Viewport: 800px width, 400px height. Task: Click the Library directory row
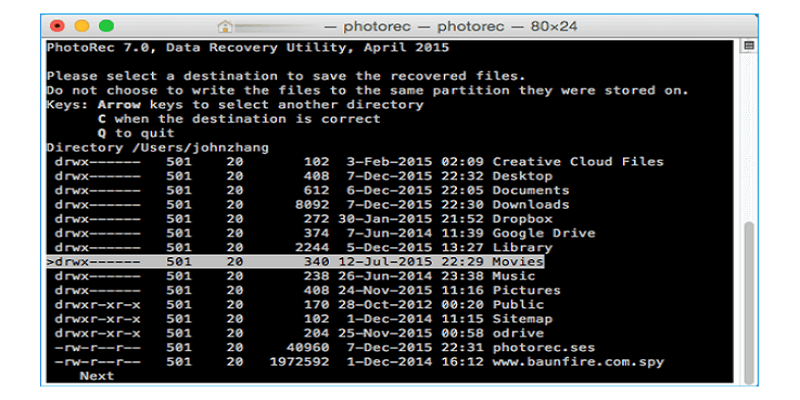522,247
